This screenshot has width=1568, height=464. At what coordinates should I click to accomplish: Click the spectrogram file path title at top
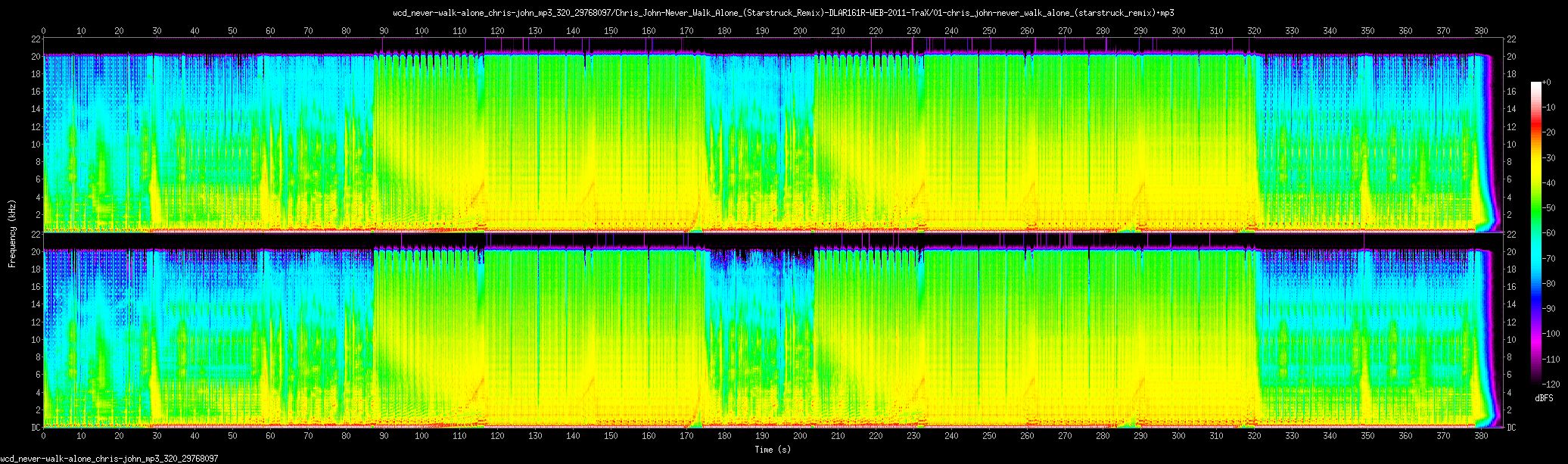pos(783,13)
